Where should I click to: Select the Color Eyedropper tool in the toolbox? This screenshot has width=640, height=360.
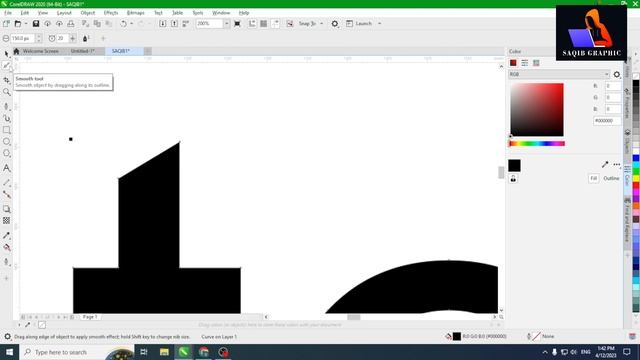click(7, 236)
